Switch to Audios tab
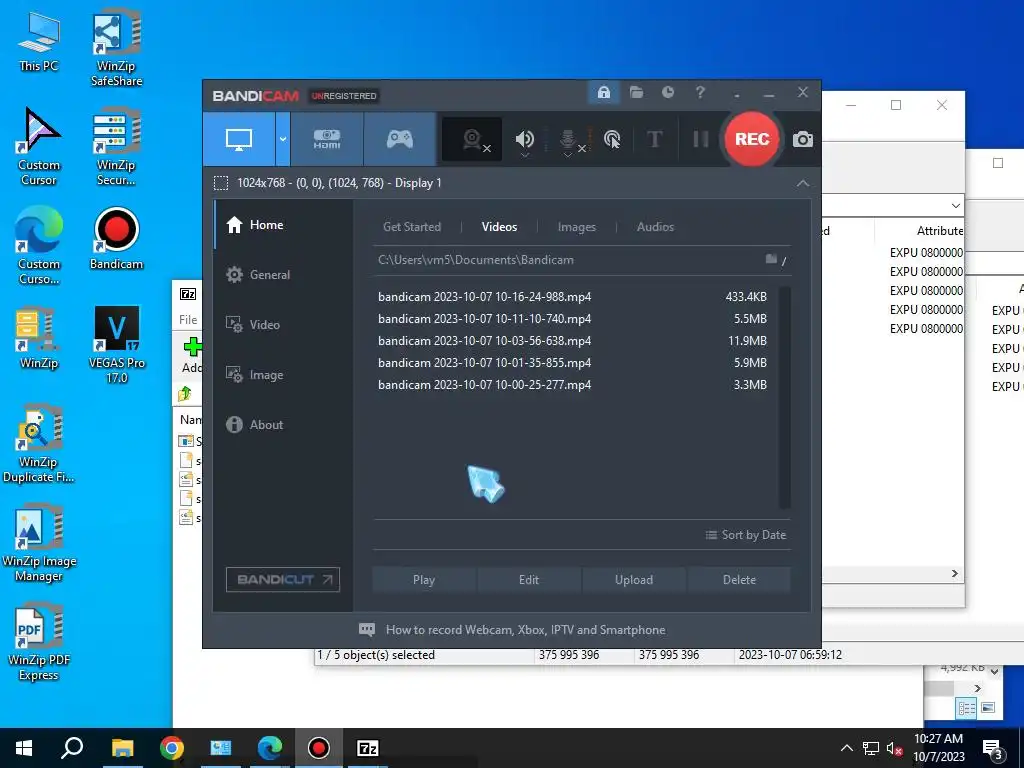Image resolution: width=1024 pixels, height=768 pixels. (655, 227)
